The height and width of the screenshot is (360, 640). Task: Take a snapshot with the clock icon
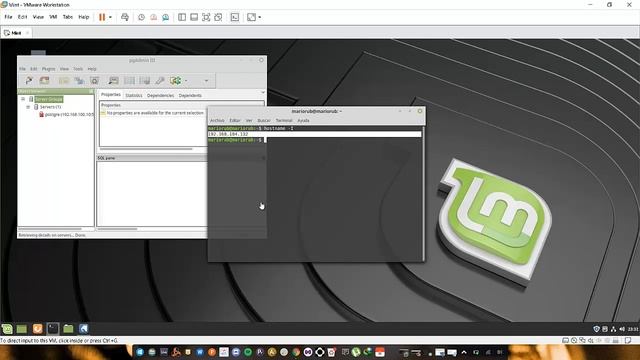(141, 17)
